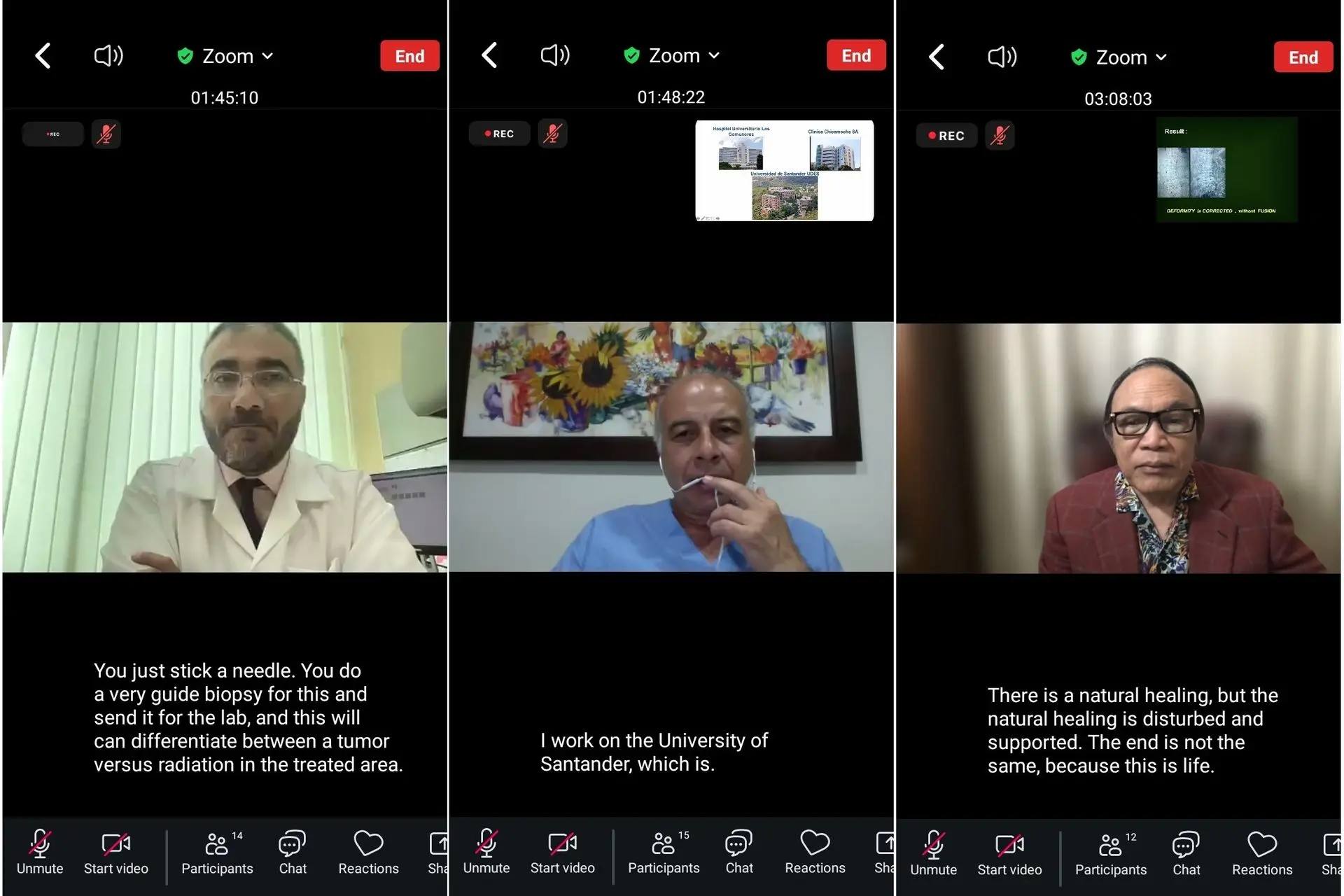Screen dimensions: 1344x896
Task: Tap Share icon in 01:48:22 meeting toolbar
Action: point(885,852)
